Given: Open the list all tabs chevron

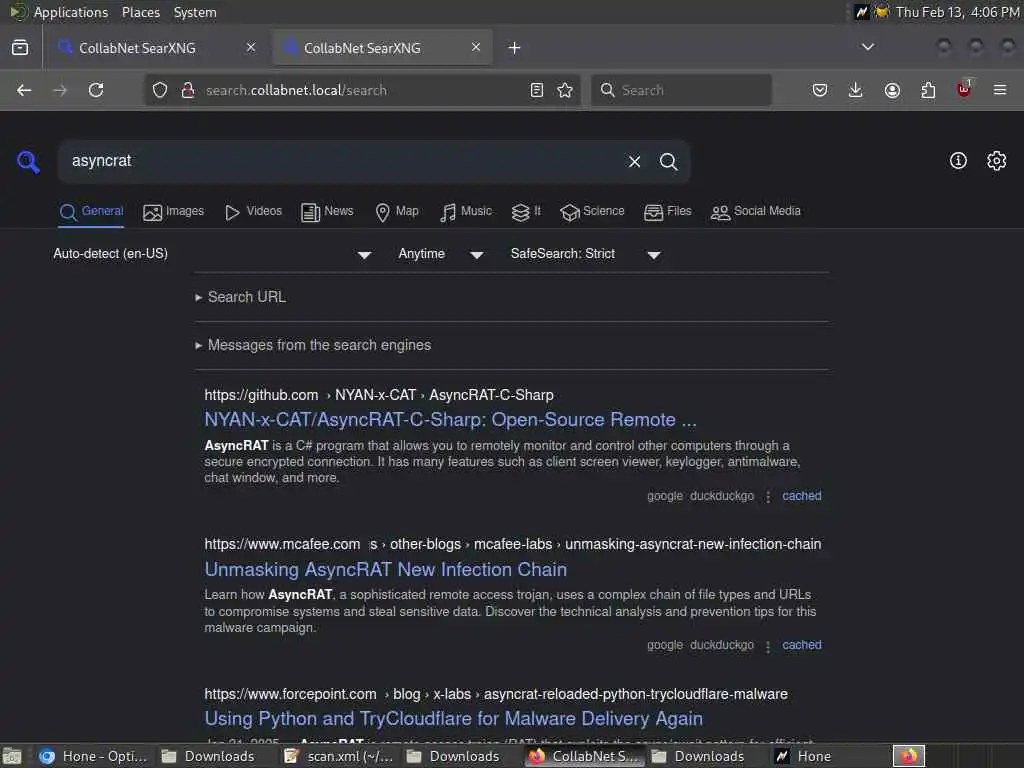Looking at the screenshot, I should click(868, 47).
